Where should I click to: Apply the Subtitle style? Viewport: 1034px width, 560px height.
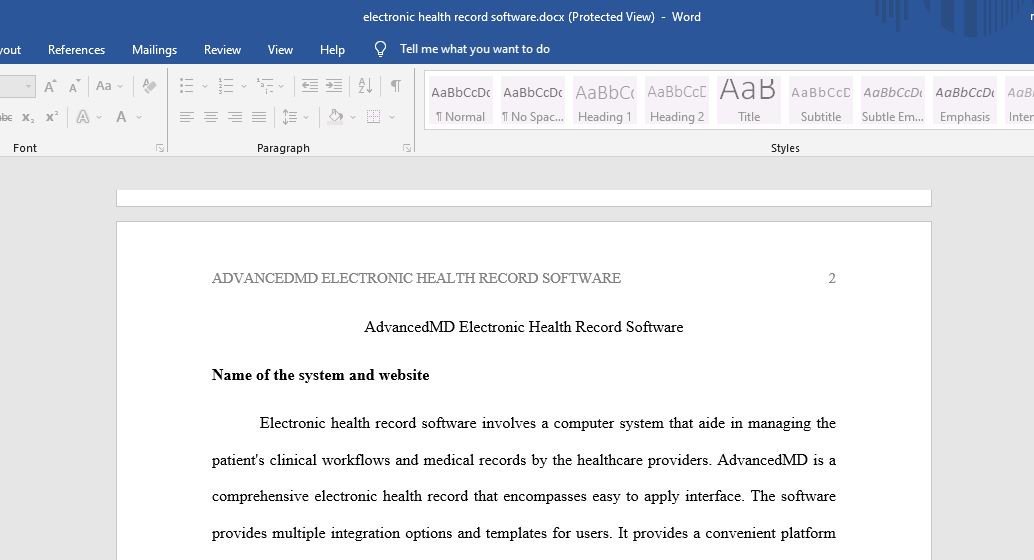point(821,101)
